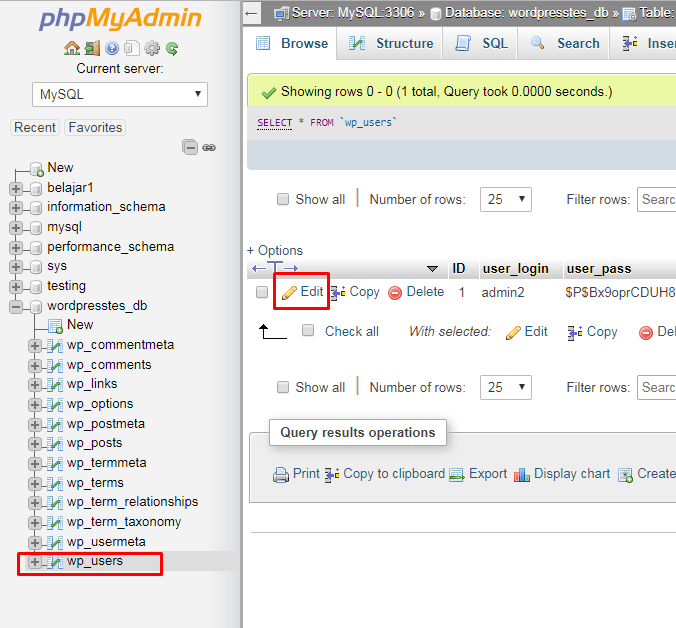Open the Recent tables tab
Image resolution: width=676 pixels, height=628 pixels.
coord(35,128)
